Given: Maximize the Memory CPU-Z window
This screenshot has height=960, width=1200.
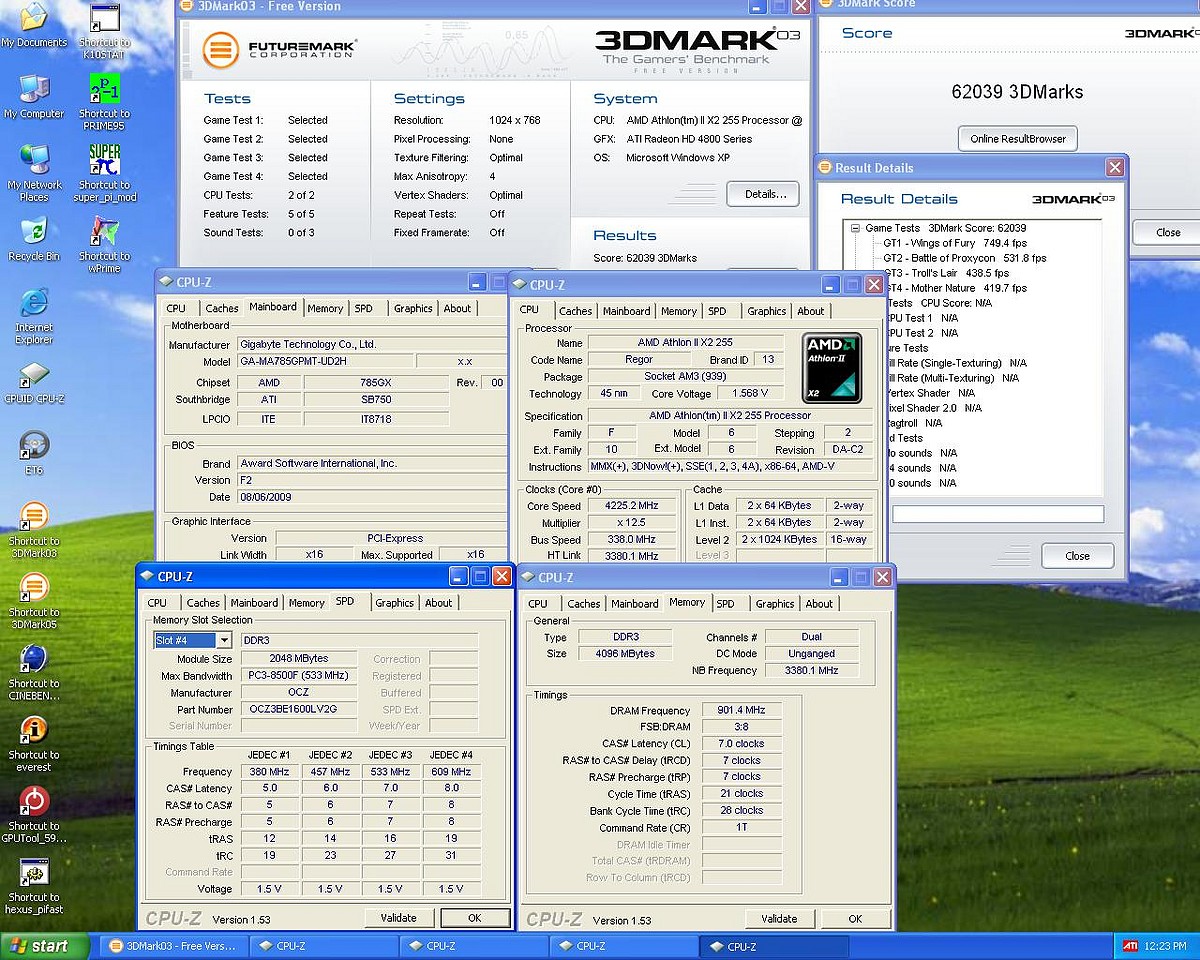Looking at the screenshot, I should click(x=861, y=577).
